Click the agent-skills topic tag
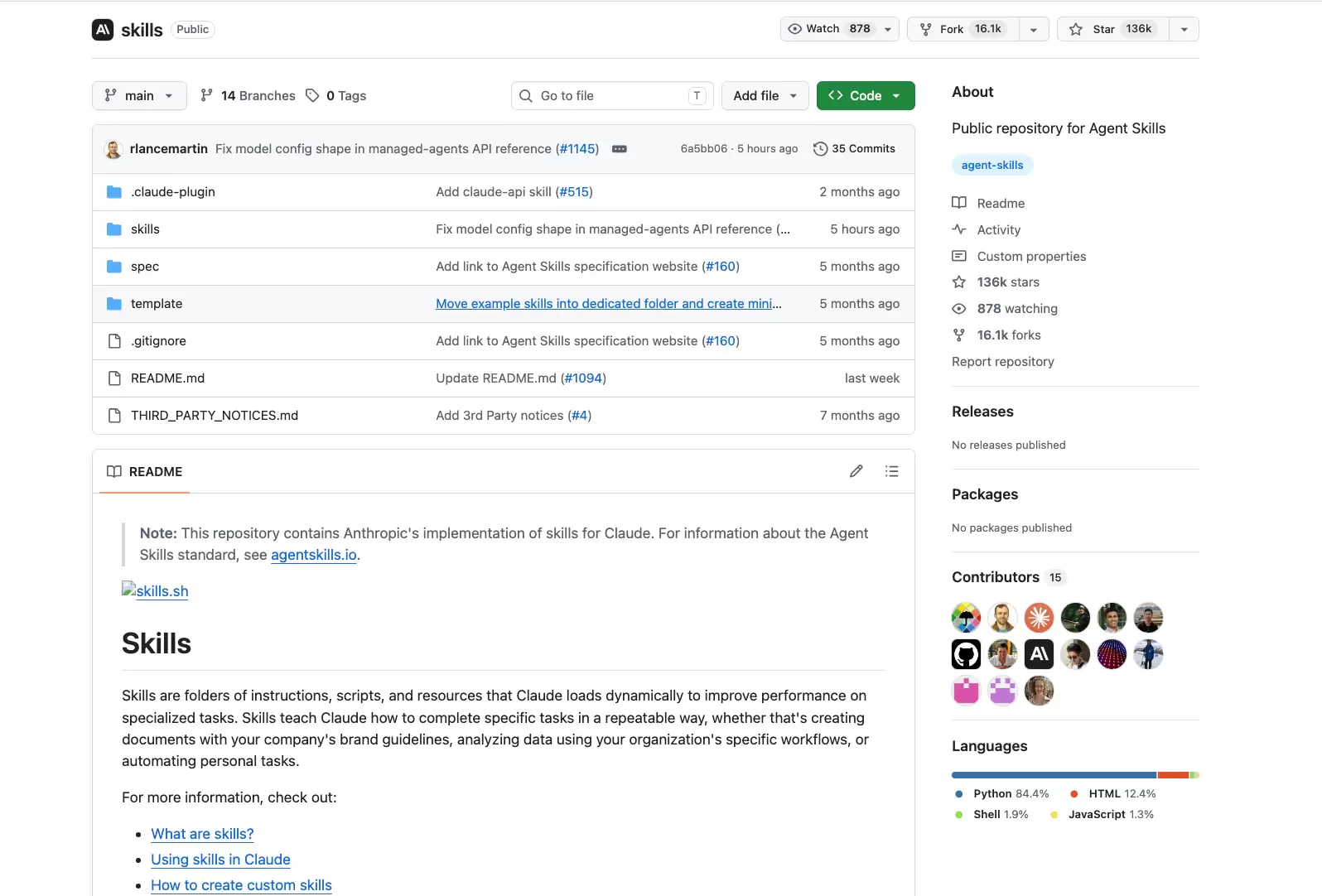 (992, 165)
